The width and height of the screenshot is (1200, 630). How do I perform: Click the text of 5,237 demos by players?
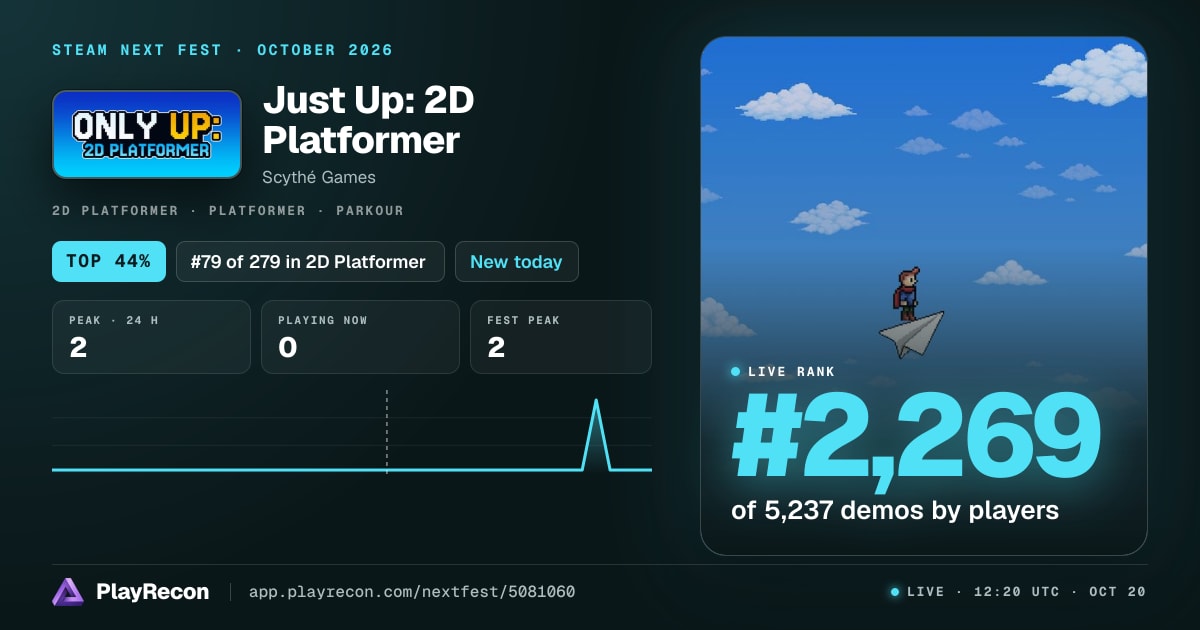coord(895,511)
